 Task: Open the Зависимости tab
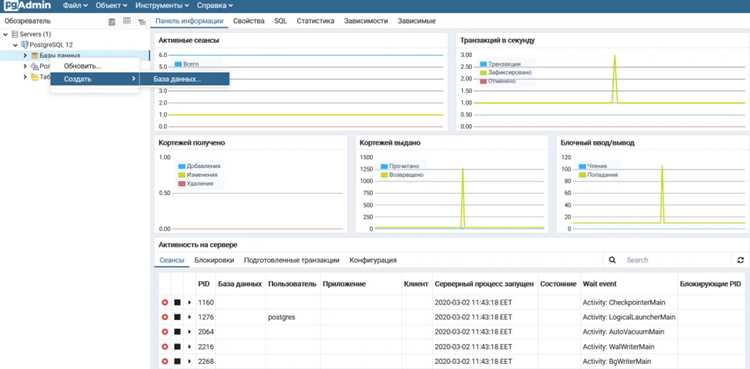point(366,21)
